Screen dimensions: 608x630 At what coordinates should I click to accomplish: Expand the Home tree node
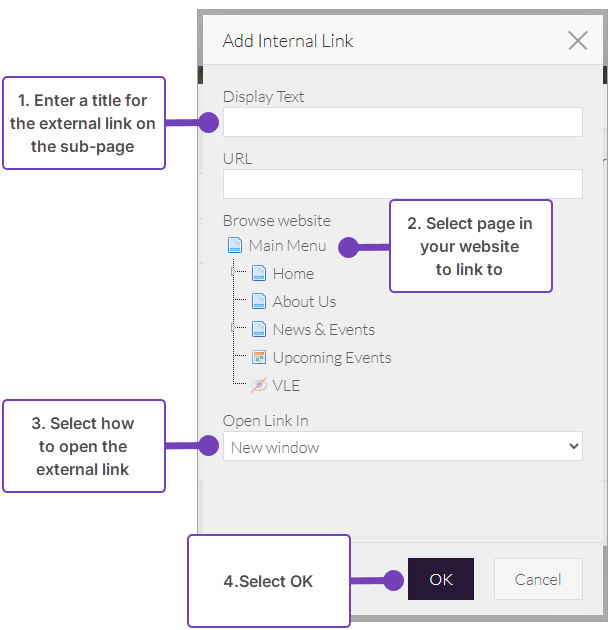pyautogui.click(x=234, y=271)
